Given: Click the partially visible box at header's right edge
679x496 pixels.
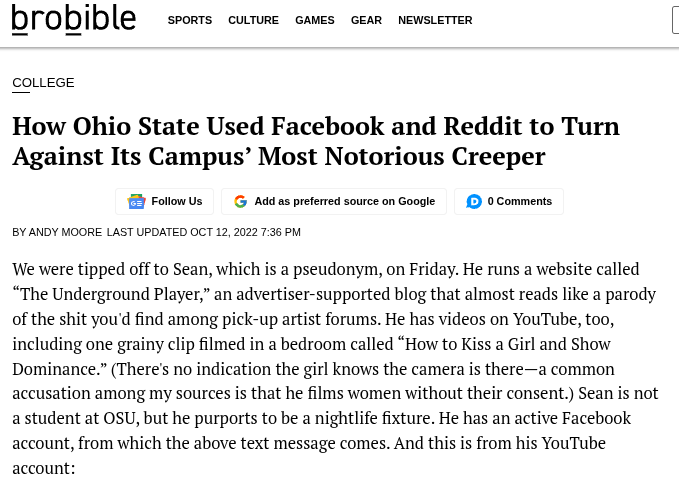Looking at the screenshot, I should coord(675,20).
